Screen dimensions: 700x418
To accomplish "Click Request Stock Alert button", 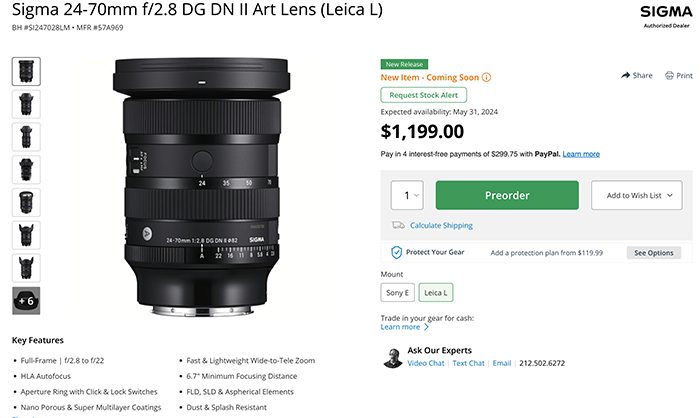I will coord(424,95).
